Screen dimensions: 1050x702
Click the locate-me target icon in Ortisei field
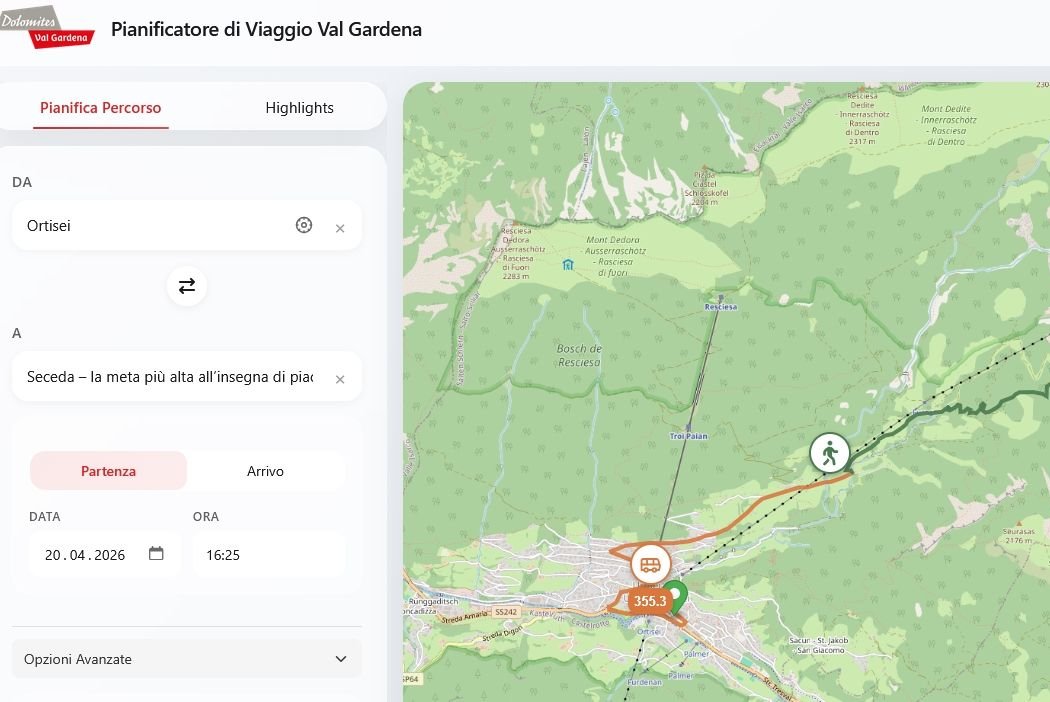[x=303, y=225]
